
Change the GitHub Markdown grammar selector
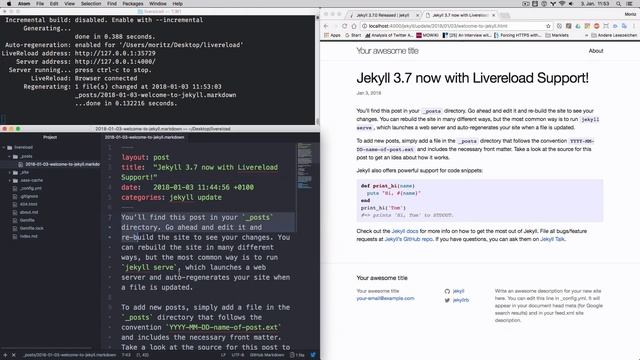tap(267, 355)
